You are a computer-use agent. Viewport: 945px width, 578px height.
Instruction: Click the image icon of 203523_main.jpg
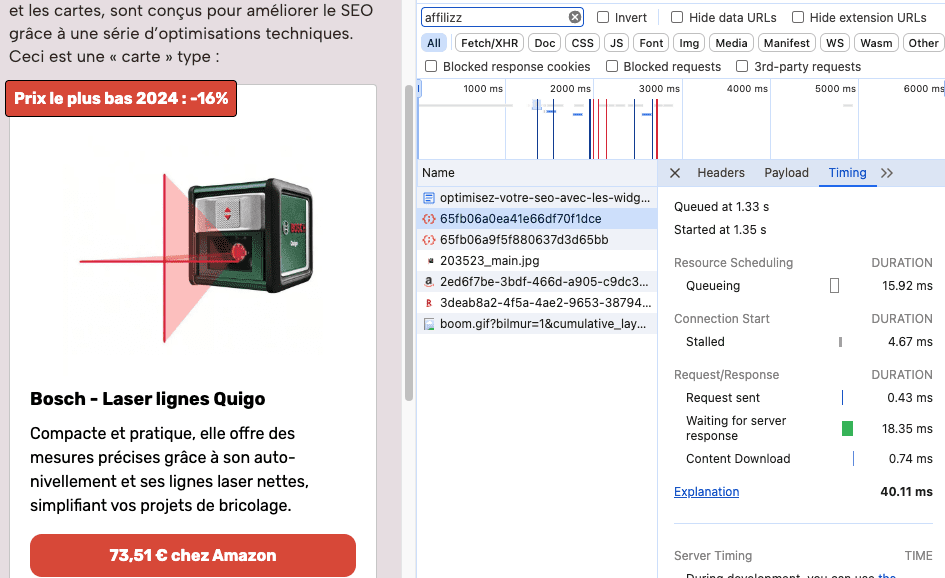click(x=430, y=261)
